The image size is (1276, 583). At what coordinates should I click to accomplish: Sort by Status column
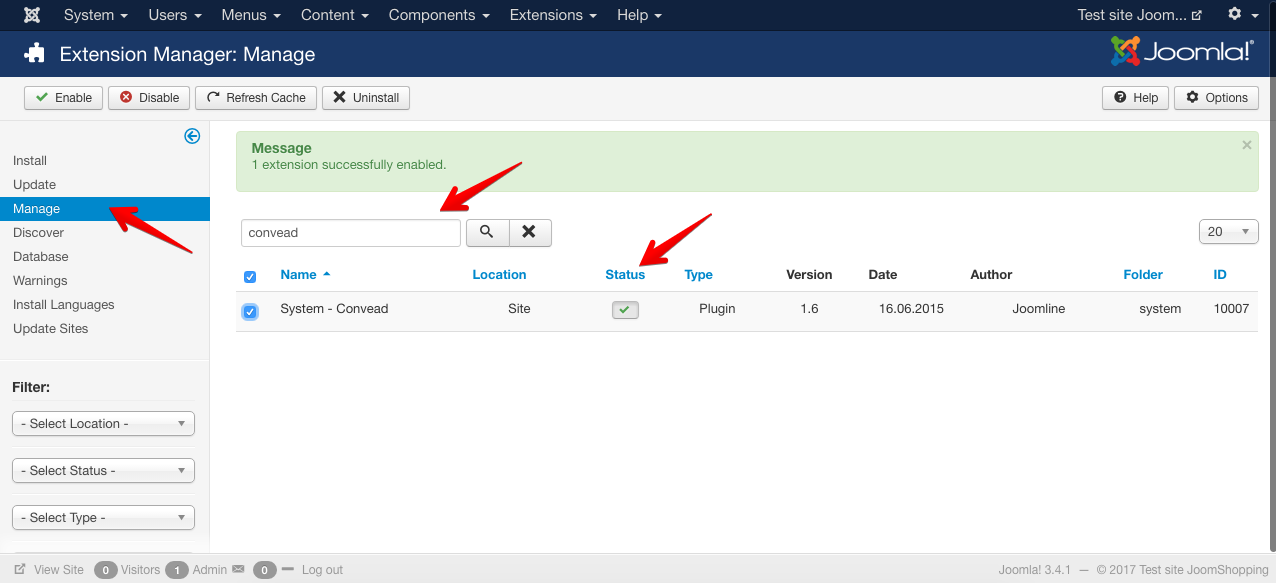pos(625,275)
